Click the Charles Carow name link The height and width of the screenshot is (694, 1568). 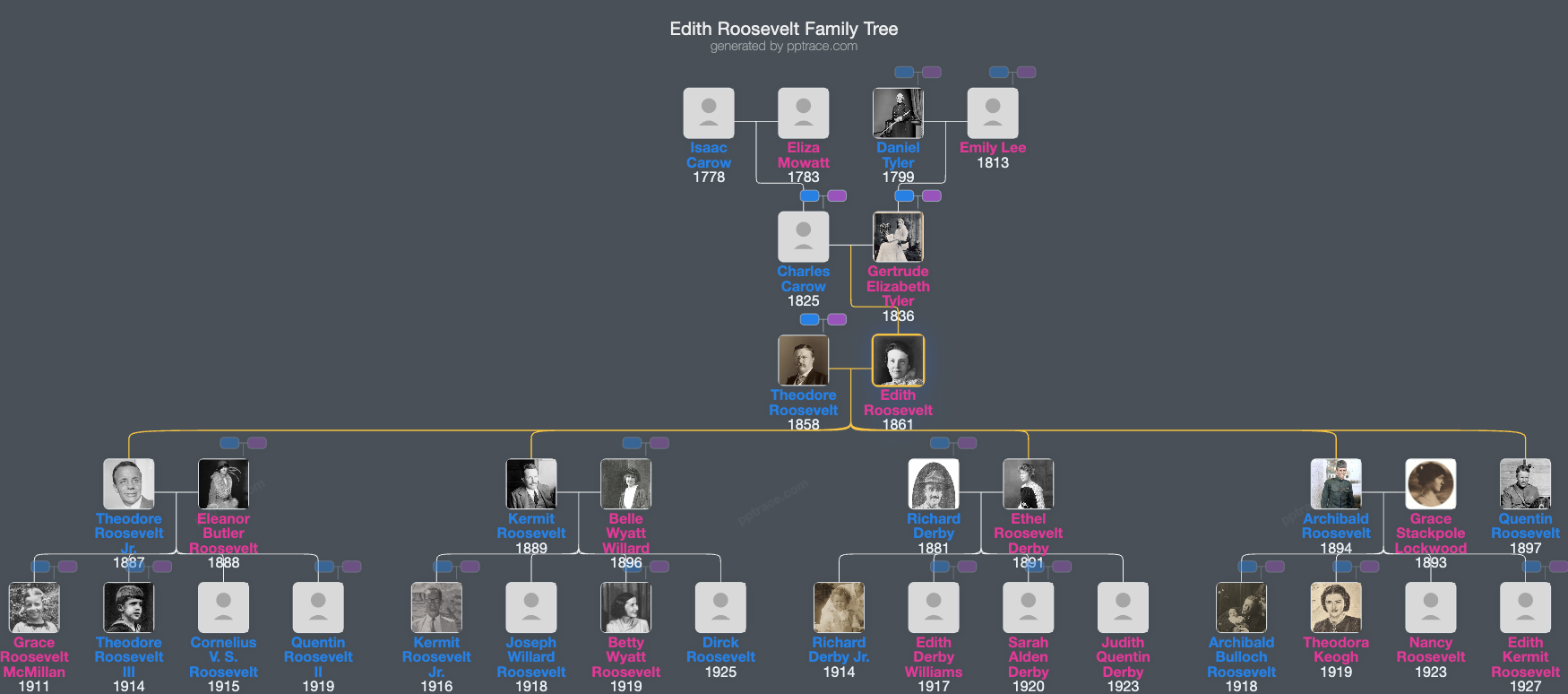804,279
